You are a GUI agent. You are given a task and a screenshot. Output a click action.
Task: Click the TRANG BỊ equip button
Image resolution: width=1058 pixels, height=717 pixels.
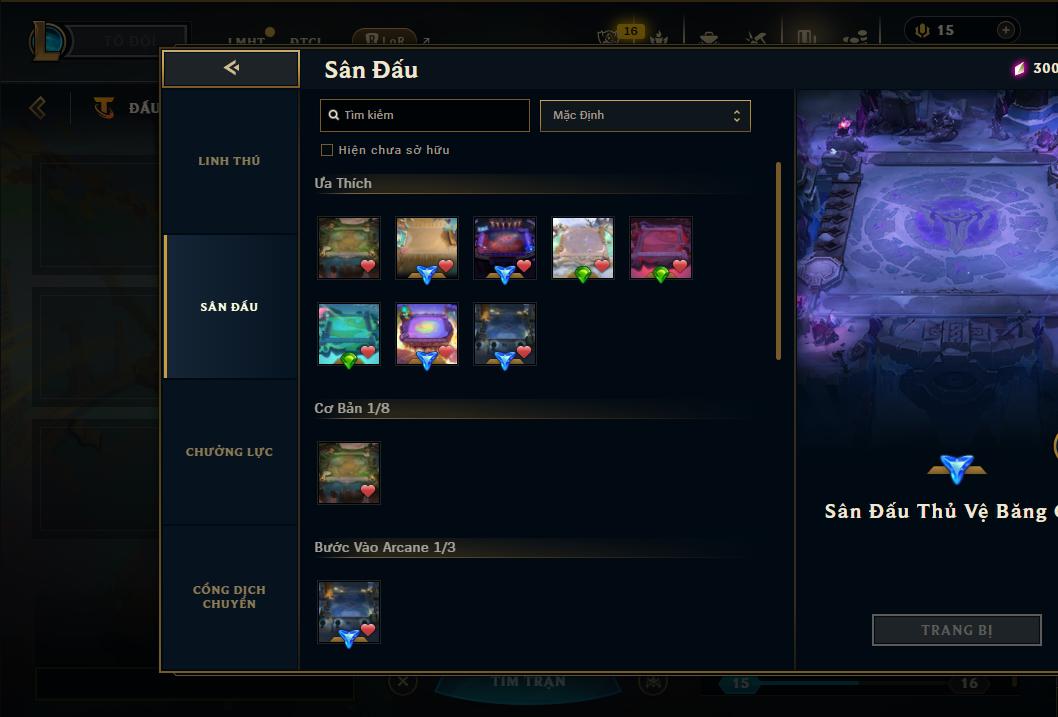coord(956,630)
